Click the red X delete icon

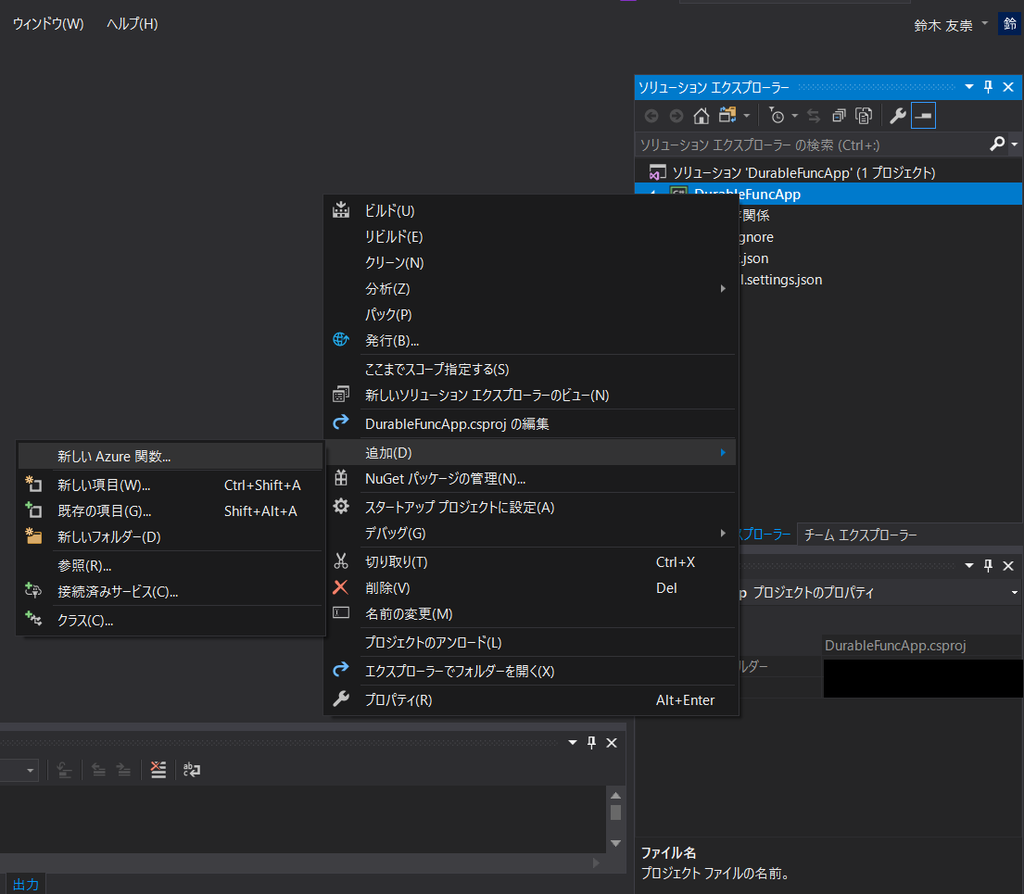point(340,587)
